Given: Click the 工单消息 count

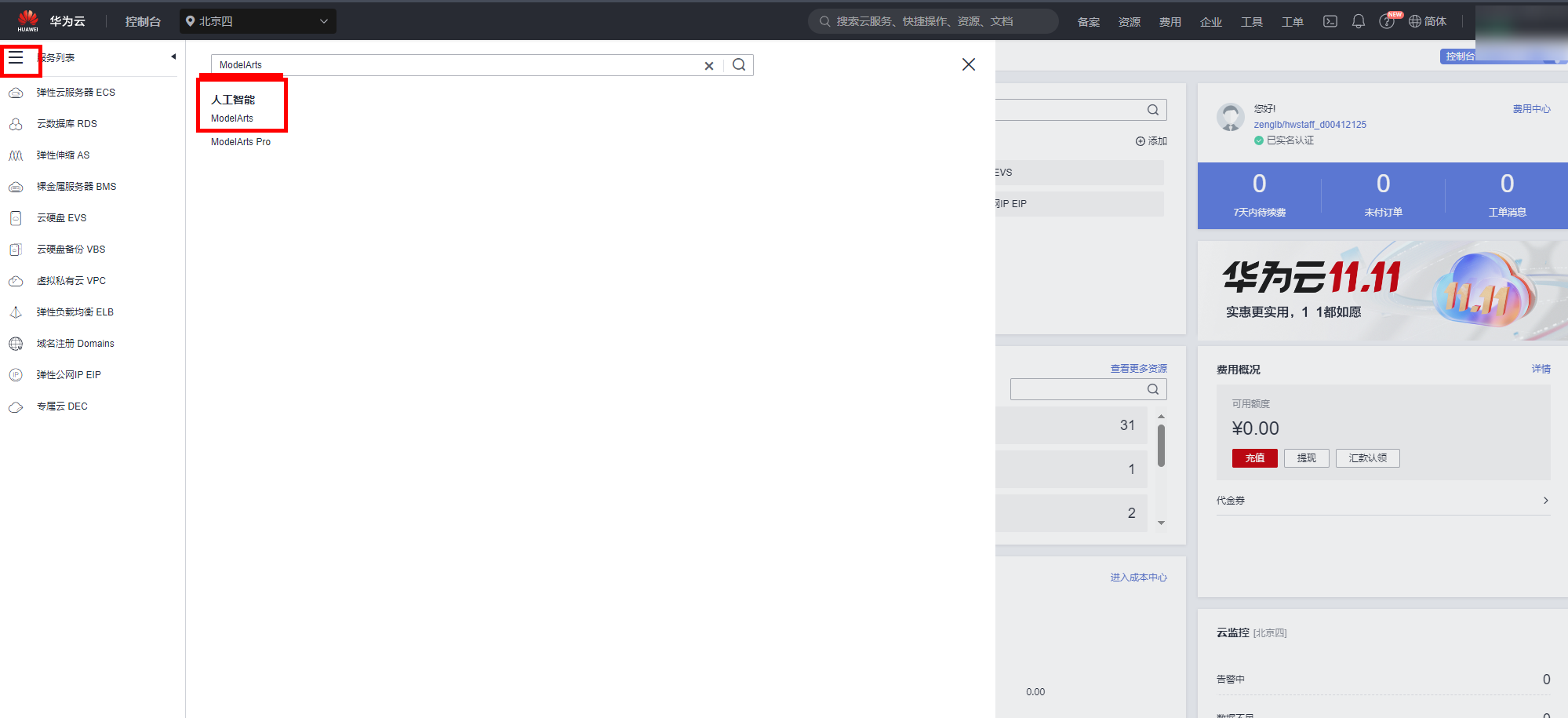Looking at the screenshot, I should click(x=1508, y=184).
